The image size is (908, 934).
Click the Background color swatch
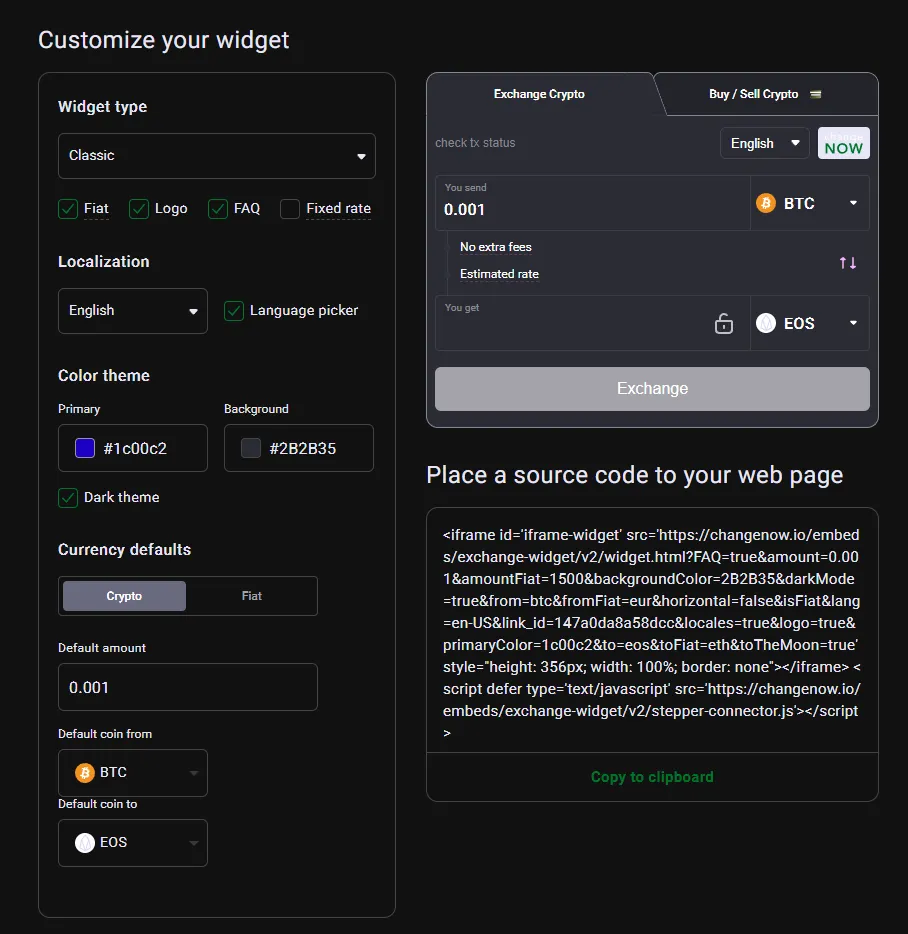(251, 448)
